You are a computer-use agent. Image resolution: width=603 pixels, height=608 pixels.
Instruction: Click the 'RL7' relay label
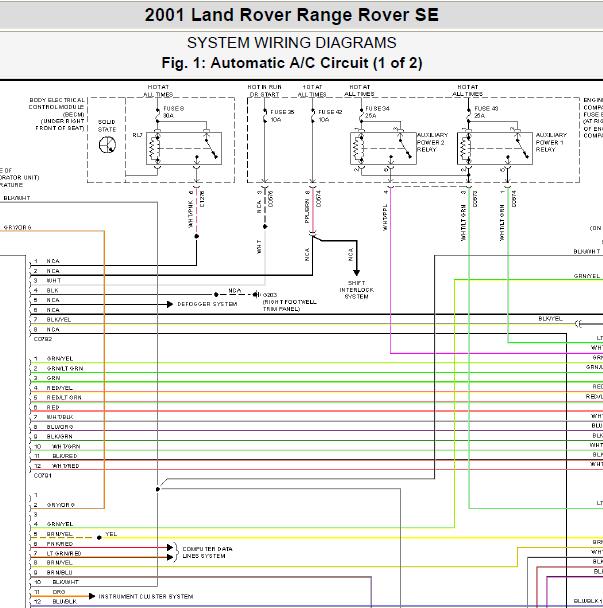138,135
